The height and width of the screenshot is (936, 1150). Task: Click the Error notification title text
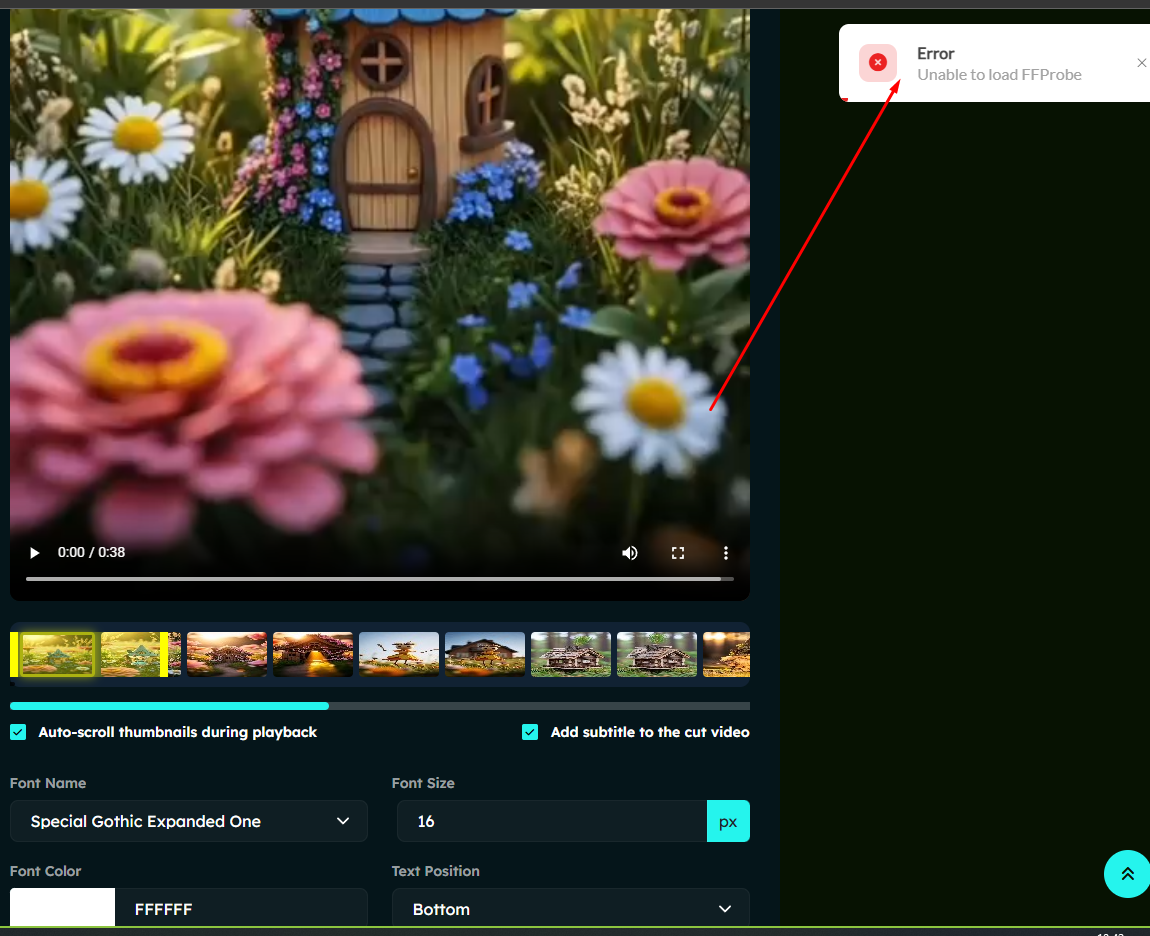pos(935,54)
